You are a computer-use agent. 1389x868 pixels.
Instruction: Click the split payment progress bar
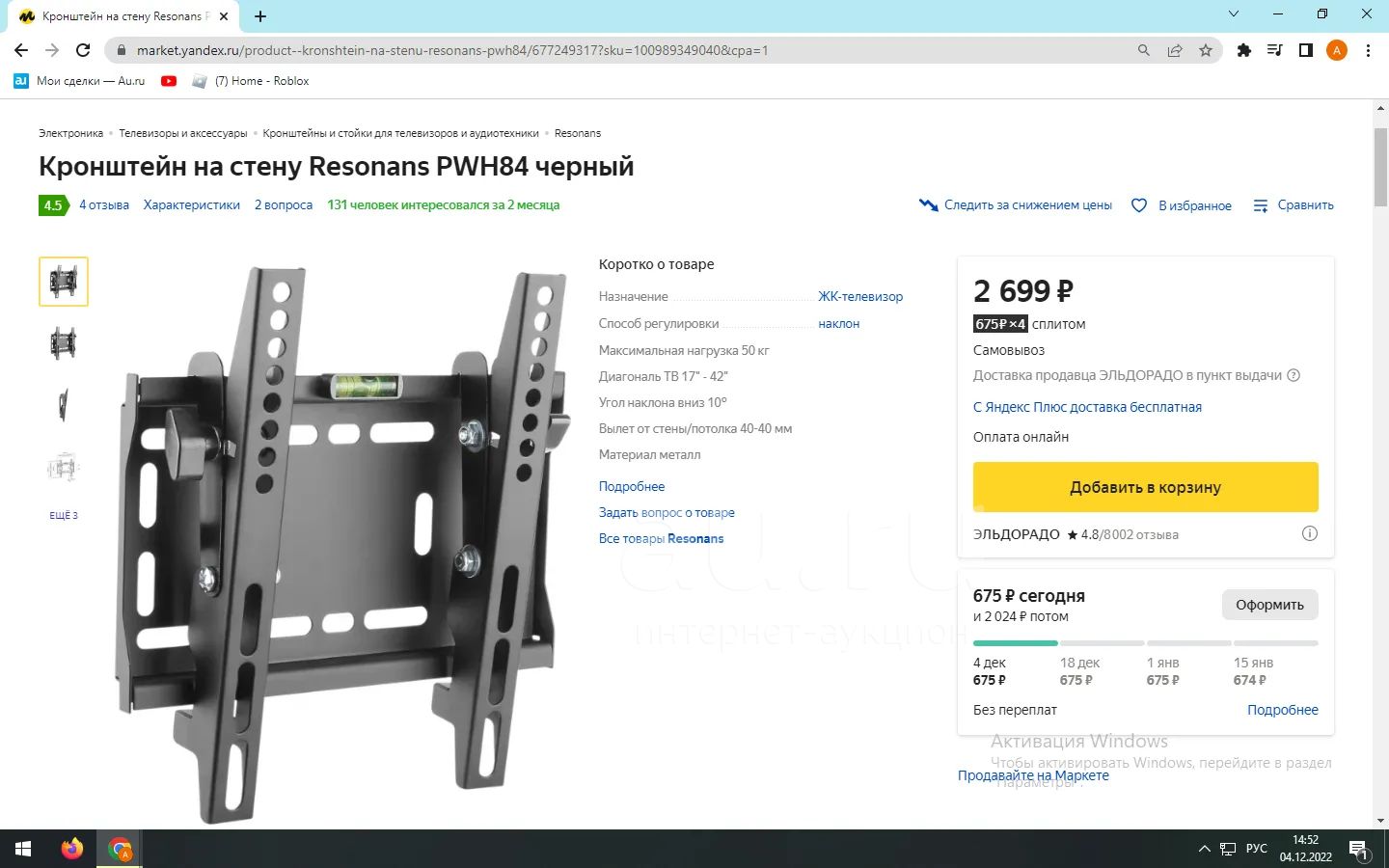tap(1146, 643)
